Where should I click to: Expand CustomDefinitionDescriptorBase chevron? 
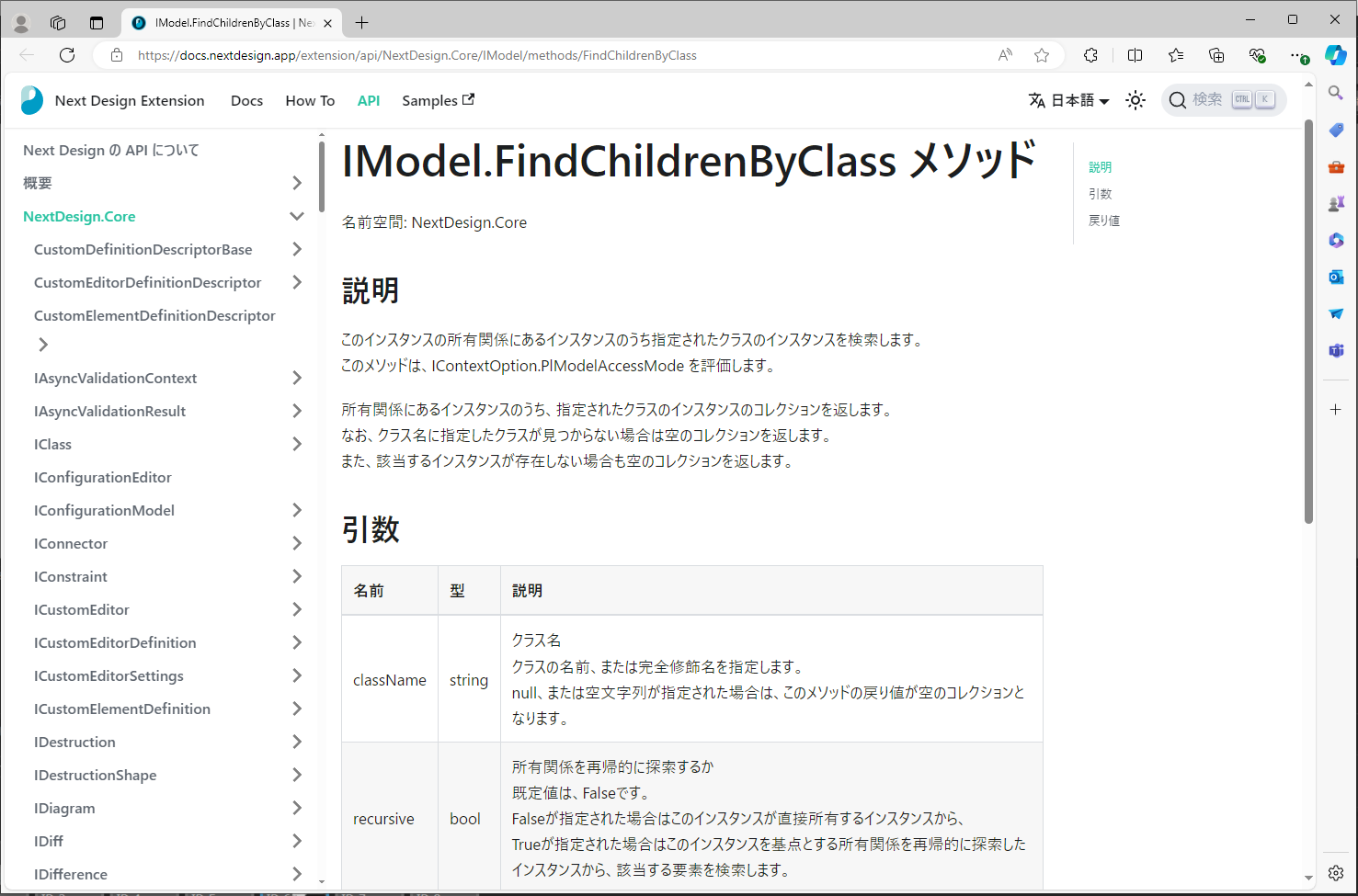click(x=296, y=249)
